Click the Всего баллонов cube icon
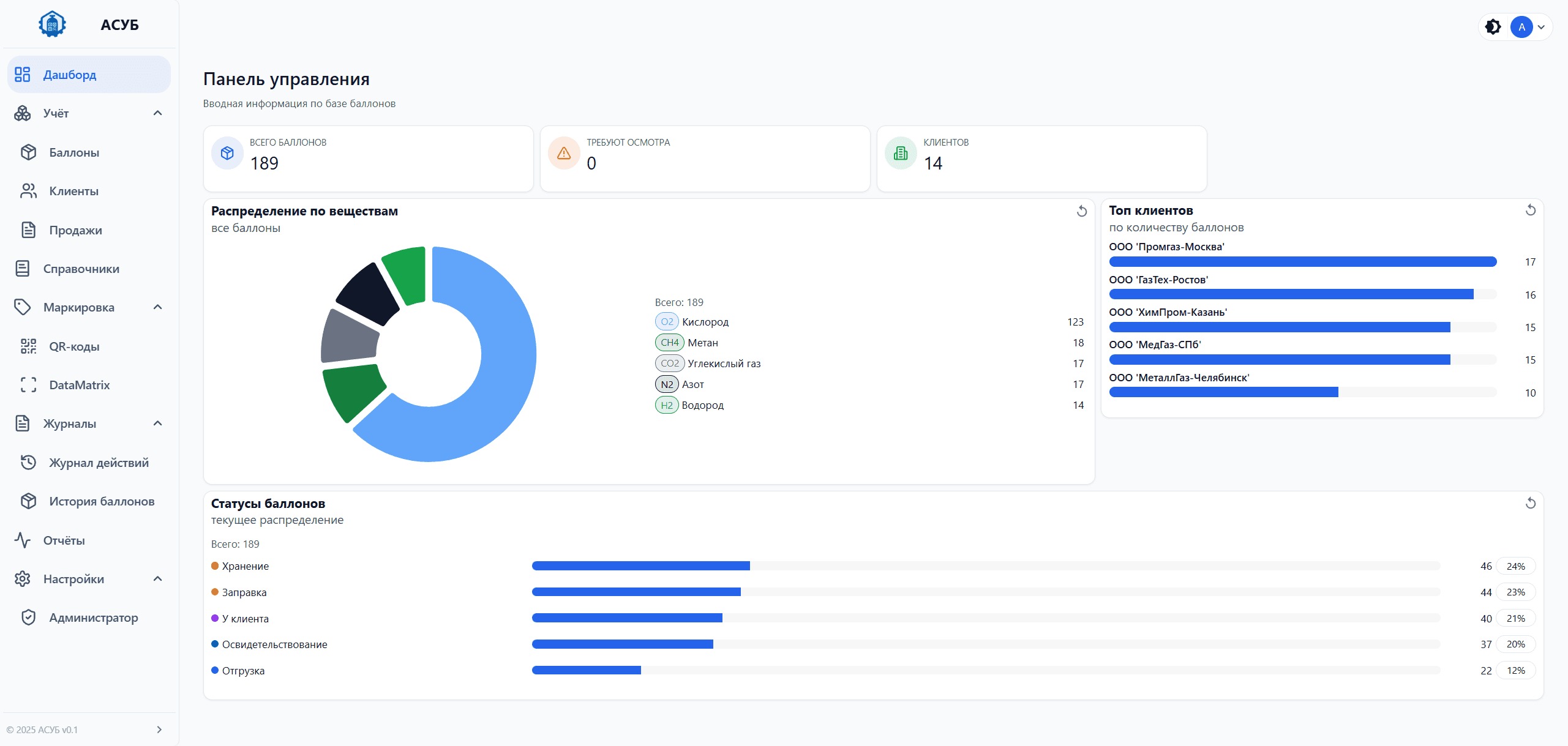This screenshot has width=1568, height=746. click(x=227, y=153)
